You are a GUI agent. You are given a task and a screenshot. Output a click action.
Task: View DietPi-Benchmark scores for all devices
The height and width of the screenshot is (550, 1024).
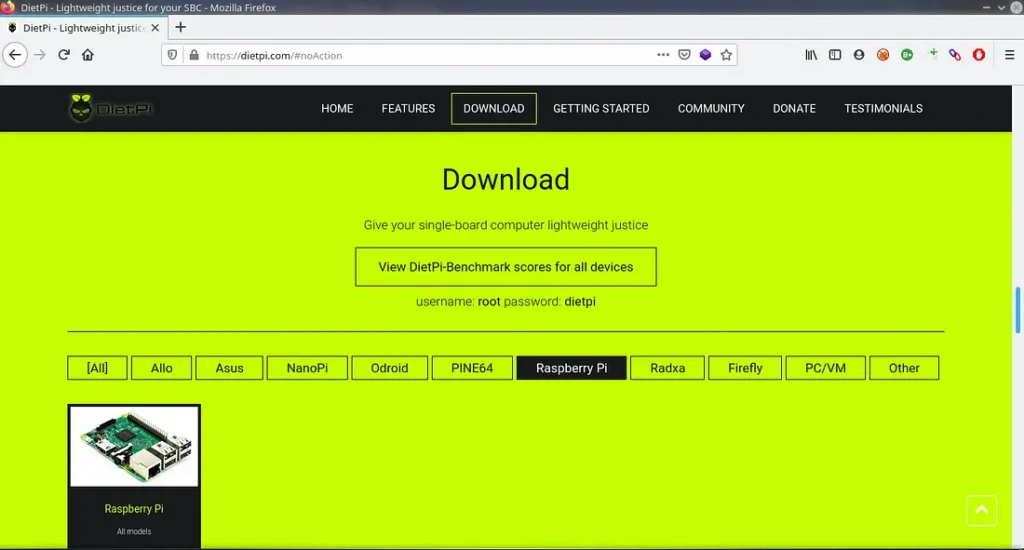[505, 267]
